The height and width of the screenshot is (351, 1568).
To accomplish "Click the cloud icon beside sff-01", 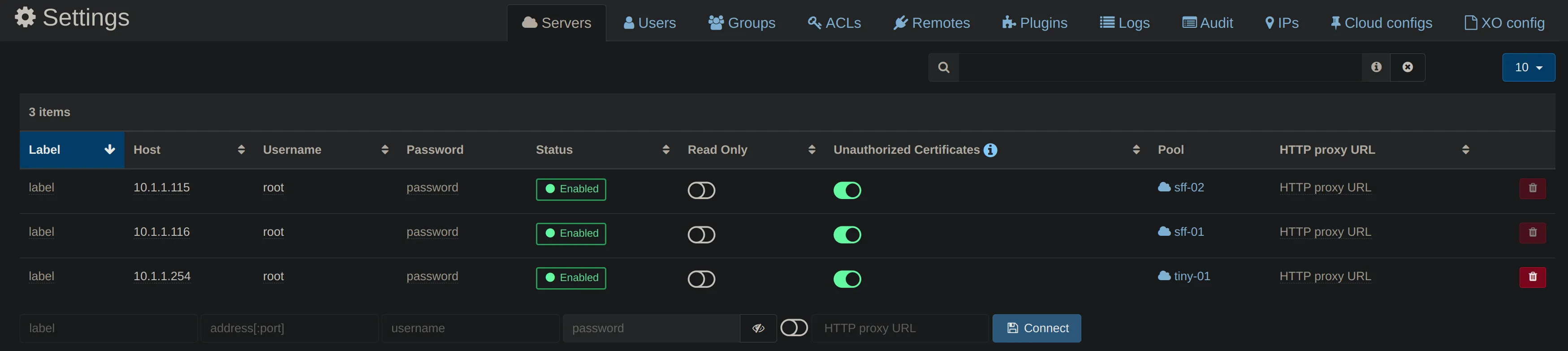I will (1164, 232).
